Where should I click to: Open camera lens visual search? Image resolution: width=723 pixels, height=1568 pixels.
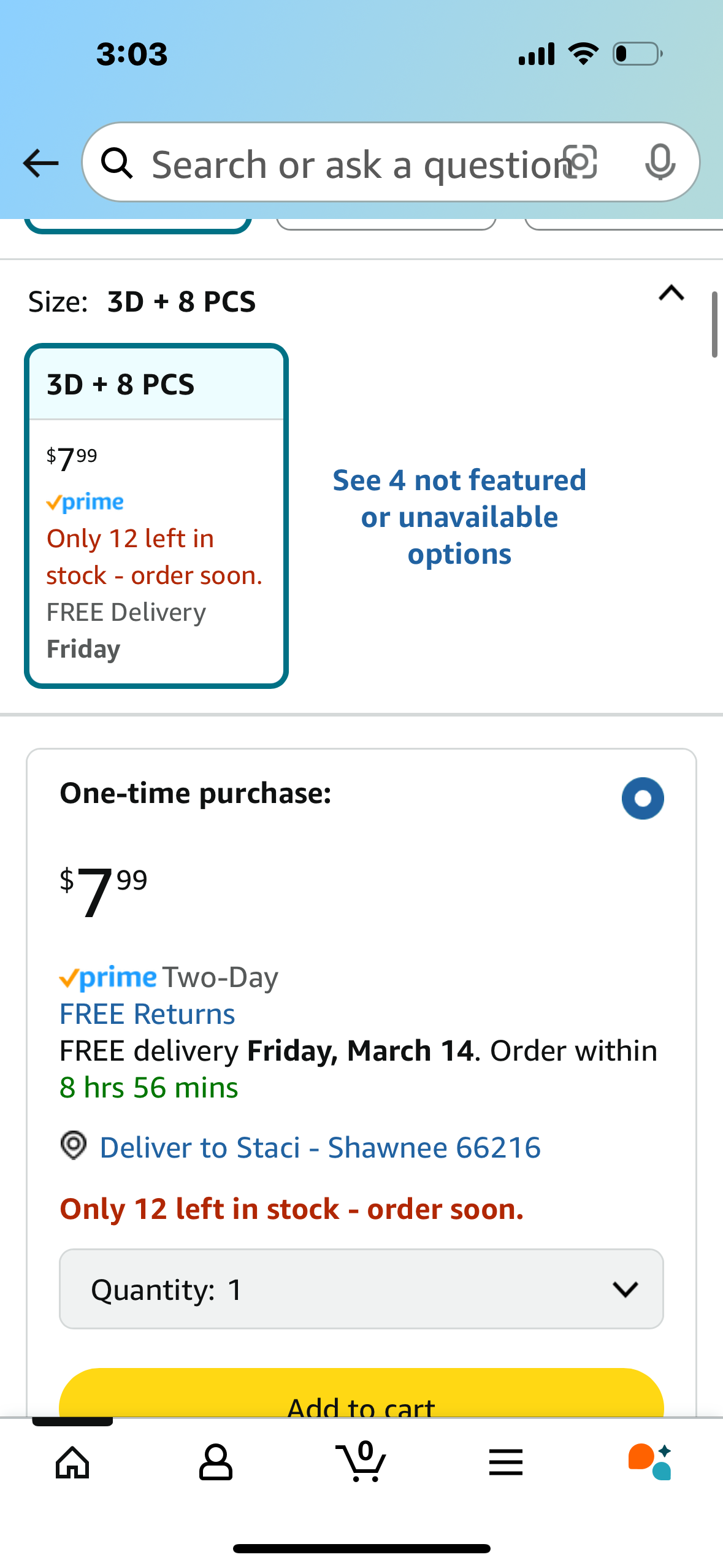(580, 163)
